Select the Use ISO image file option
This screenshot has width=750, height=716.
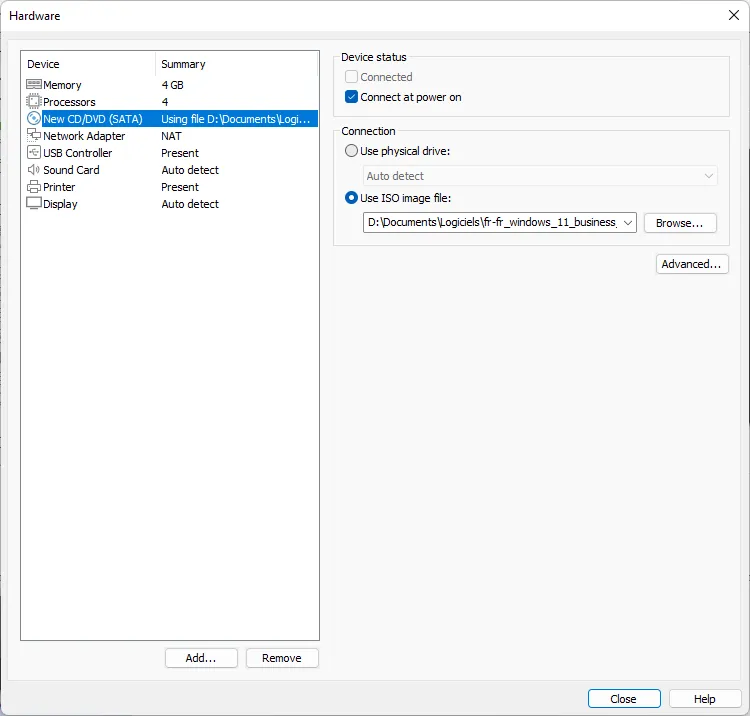click(x=351, y=198)
